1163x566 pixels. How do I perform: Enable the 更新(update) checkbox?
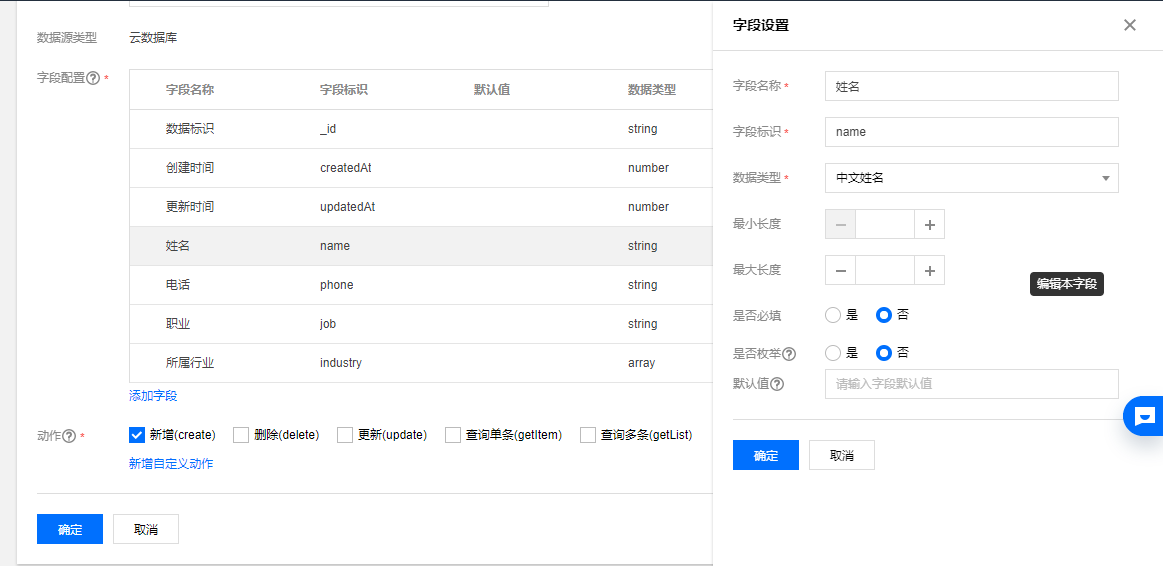[x=344, y=435]
